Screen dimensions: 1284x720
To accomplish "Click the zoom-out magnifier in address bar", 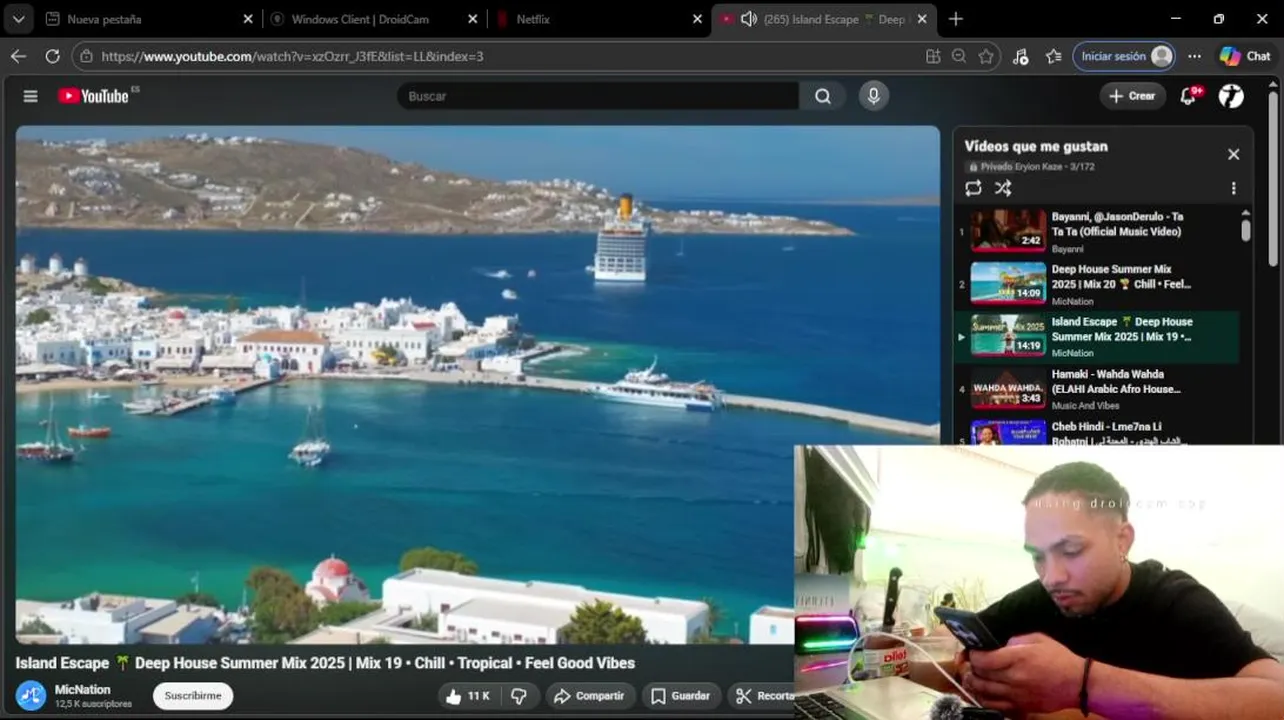I will [959, 56].
